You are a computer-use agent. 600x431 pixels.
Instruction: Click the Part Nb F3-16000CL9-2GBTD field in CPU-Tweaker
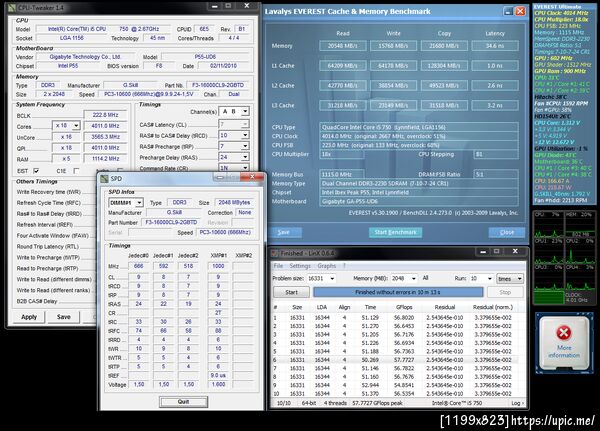pyautogui.click(x=217, y=85)
